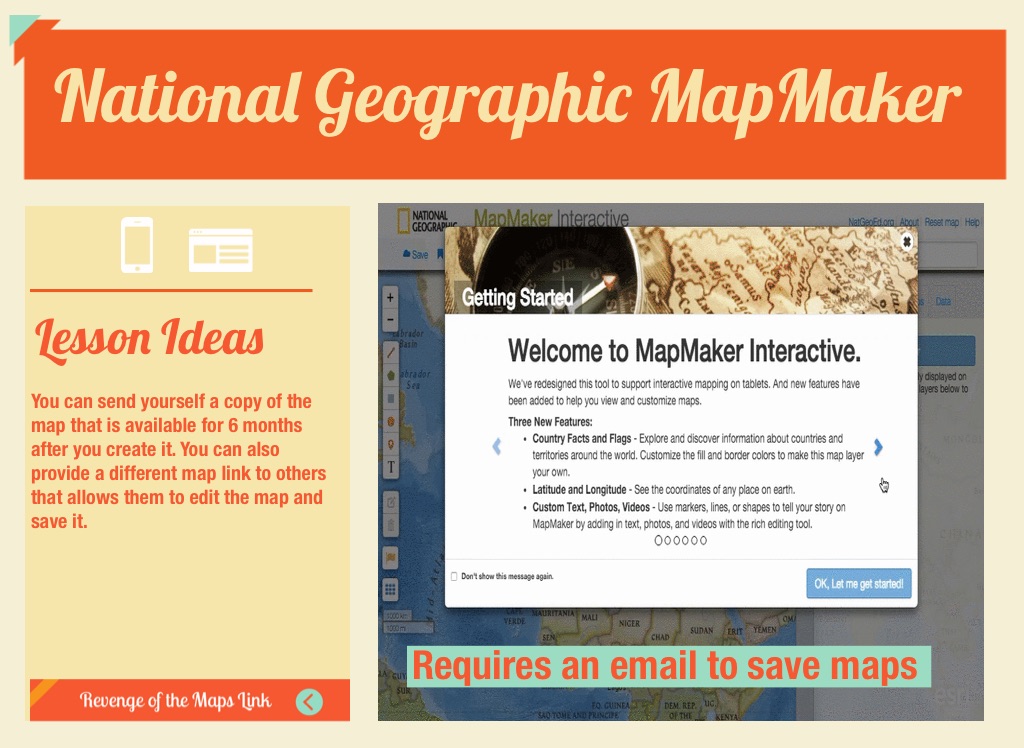Go to next Getting Started slide
The image size is (1024, 748).
[x=878, y=447]
